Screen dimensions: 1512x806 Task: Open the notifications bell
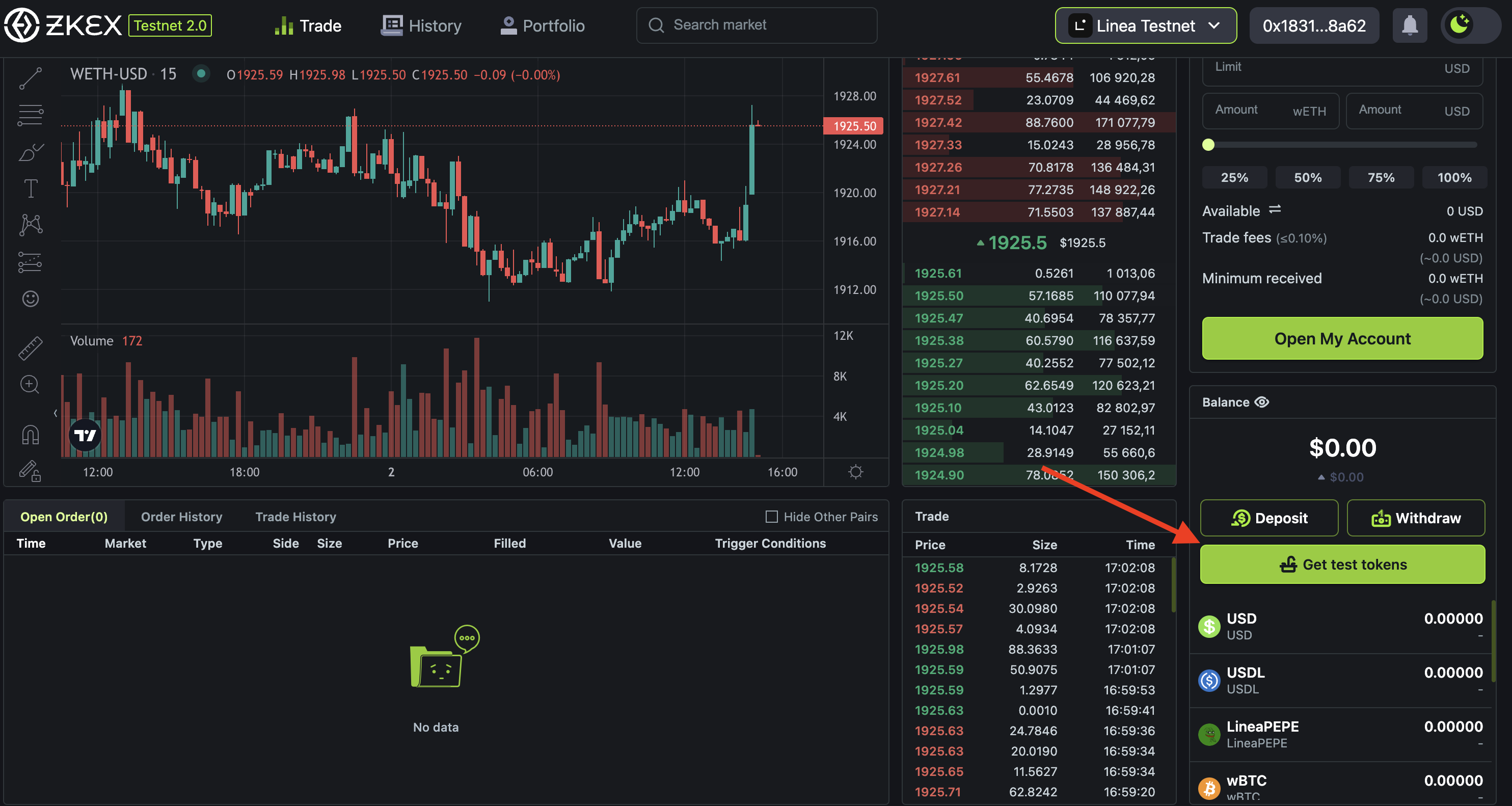tap(1409, 26)
